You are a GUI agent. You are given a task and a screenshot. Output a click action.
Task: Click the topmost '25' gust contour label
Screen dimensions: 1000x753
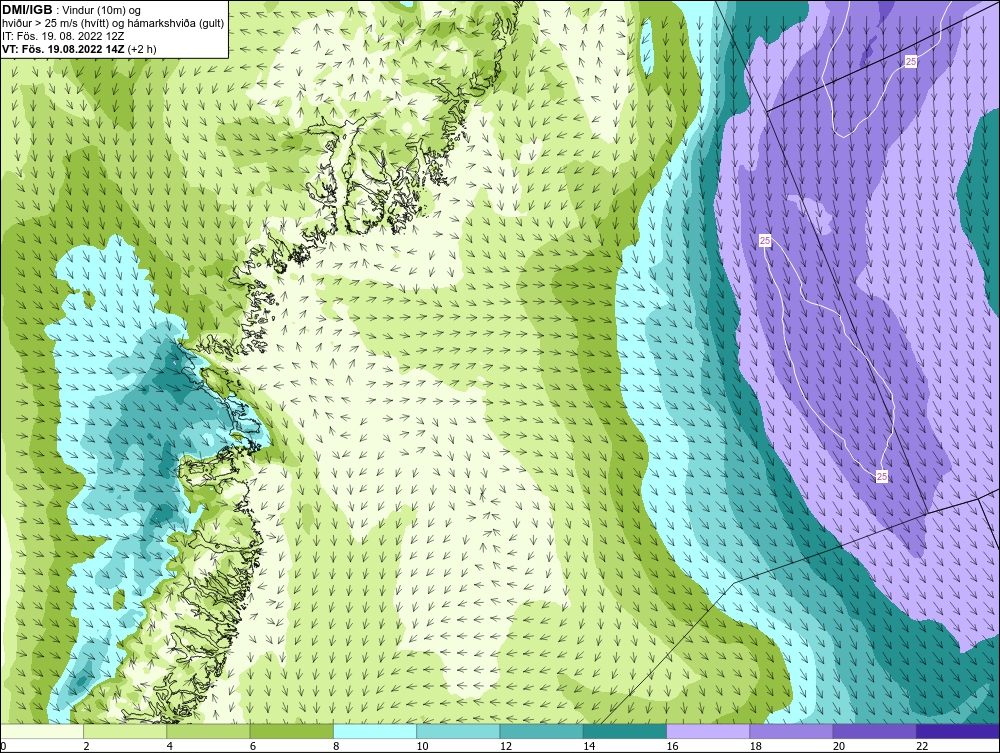tap(911, 62)
